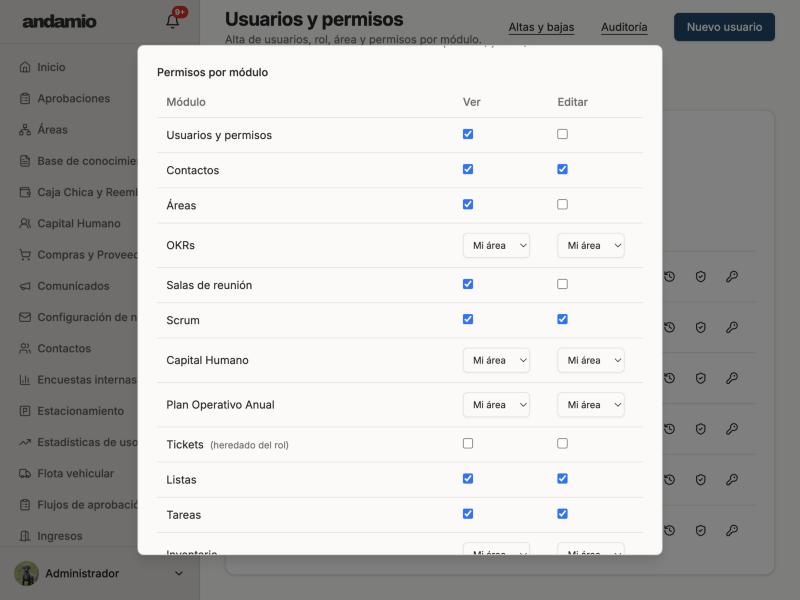The width and height of the screenshot is (800, 600).
Task: Click the 'Módulo' column header
Action: click(x=186, y=102)
